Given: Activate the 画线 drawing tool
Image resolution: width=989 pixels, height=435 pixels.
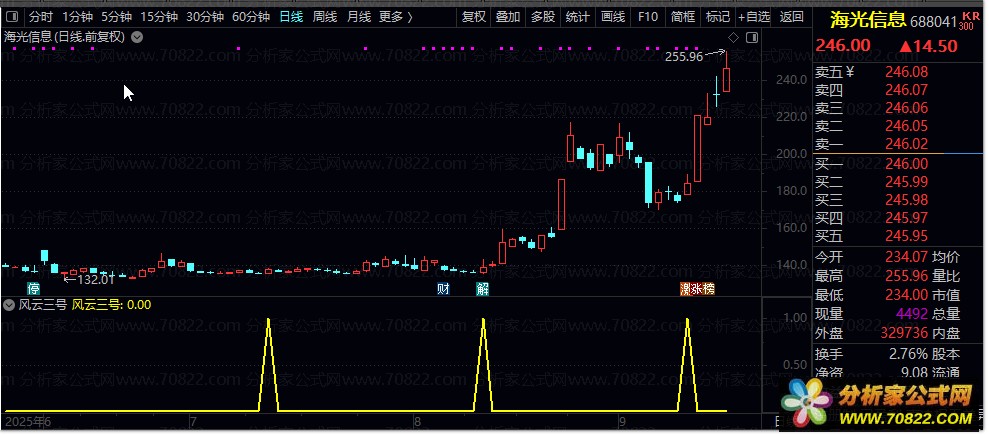Looking at the screenshot, I should (x=612, y=17).
